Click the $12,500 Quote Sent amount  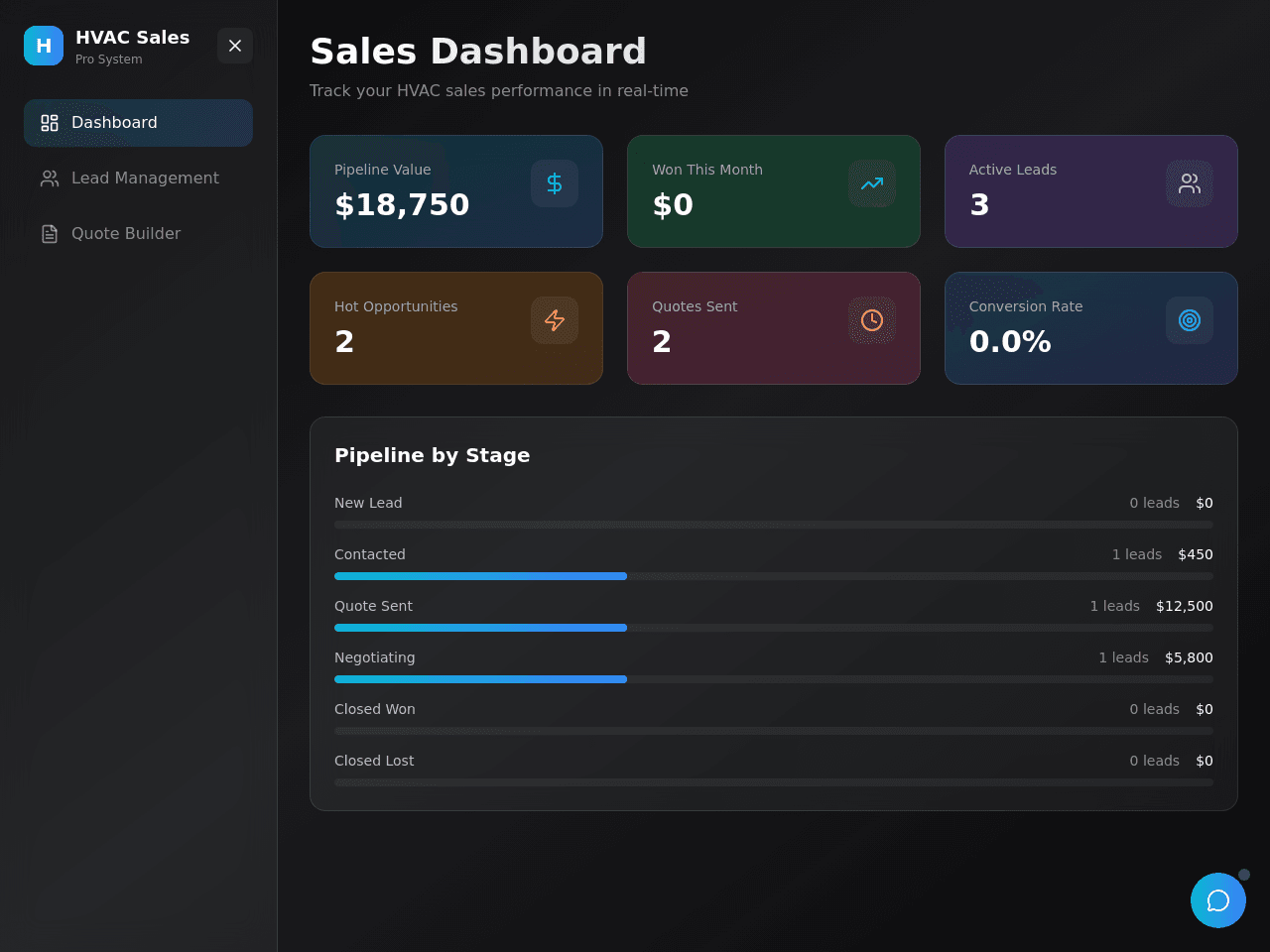tap(1185, 606)
